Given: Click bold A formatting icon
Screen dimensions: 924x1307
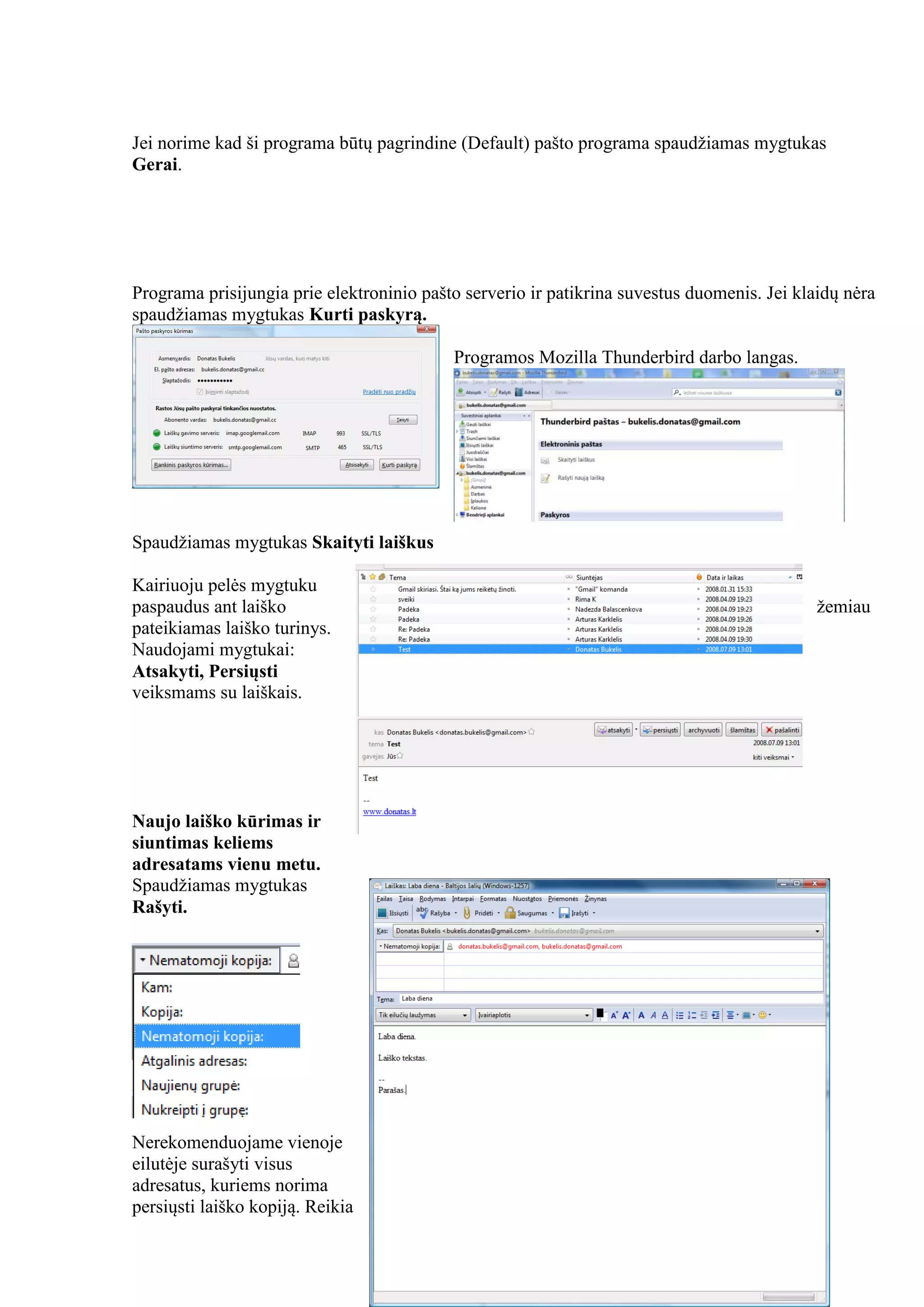Looking at the screenshot, I should tap(641, 1015).
